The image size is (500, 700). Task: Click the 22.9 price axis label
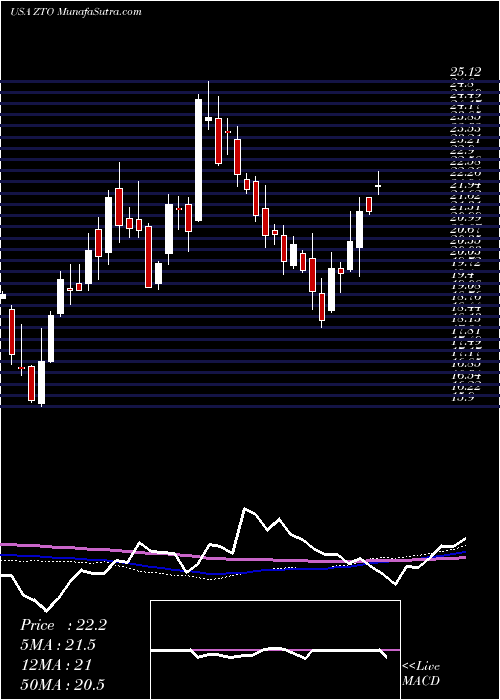[x=462, y=151]
